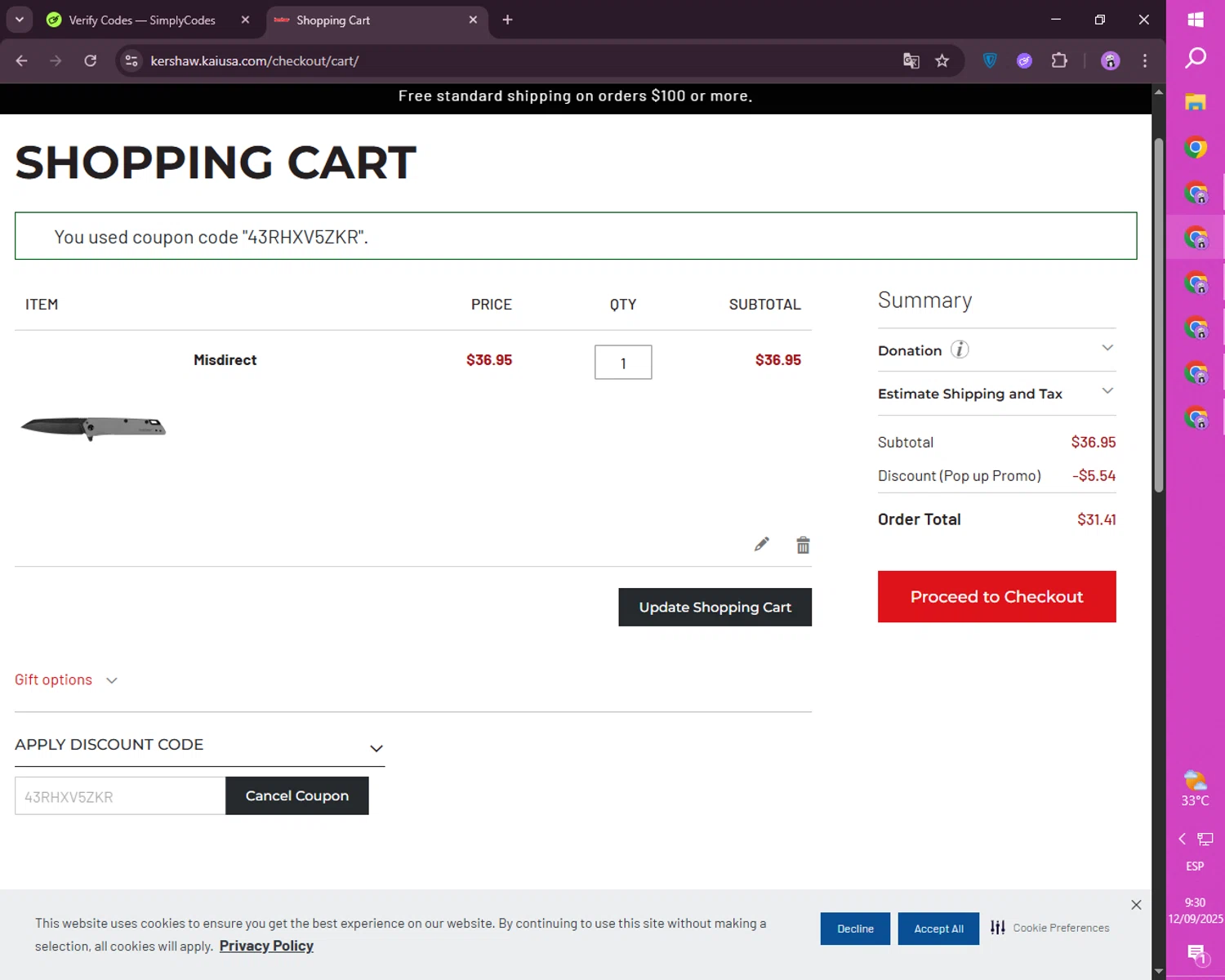Open Cookie Preferences sliders icon
This screenshot has height=980, width=1225.
(x=998, y=928)
